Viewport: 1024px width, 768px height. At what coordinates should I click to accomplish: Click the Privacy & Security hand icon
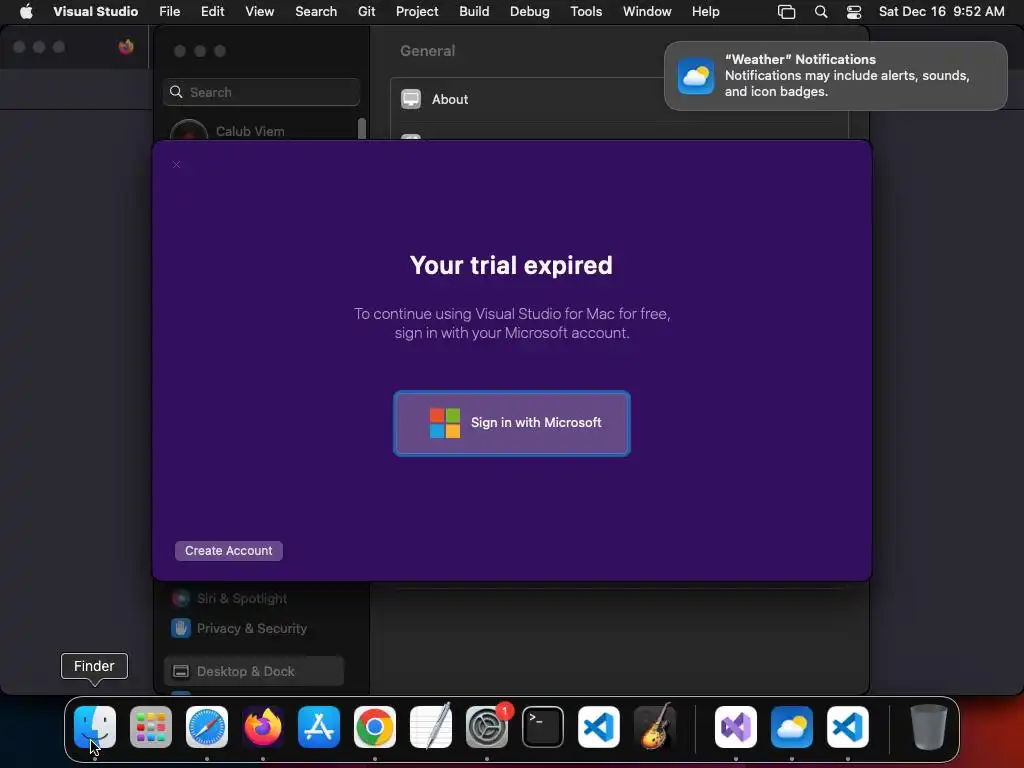[x=181, y=628]
